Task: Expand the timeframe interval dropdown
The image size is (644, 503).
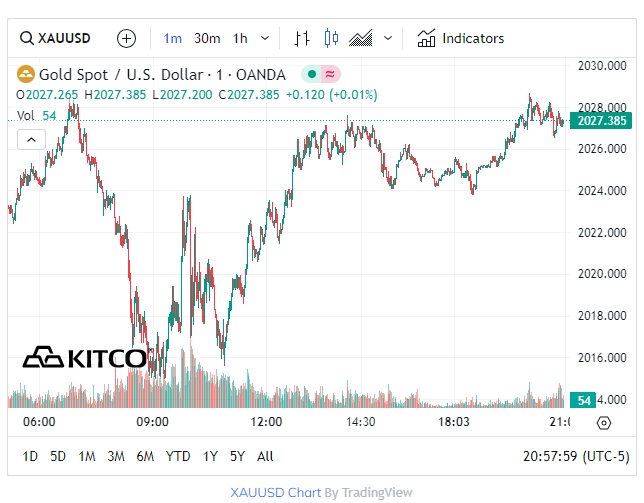Action: pos(265,39)
